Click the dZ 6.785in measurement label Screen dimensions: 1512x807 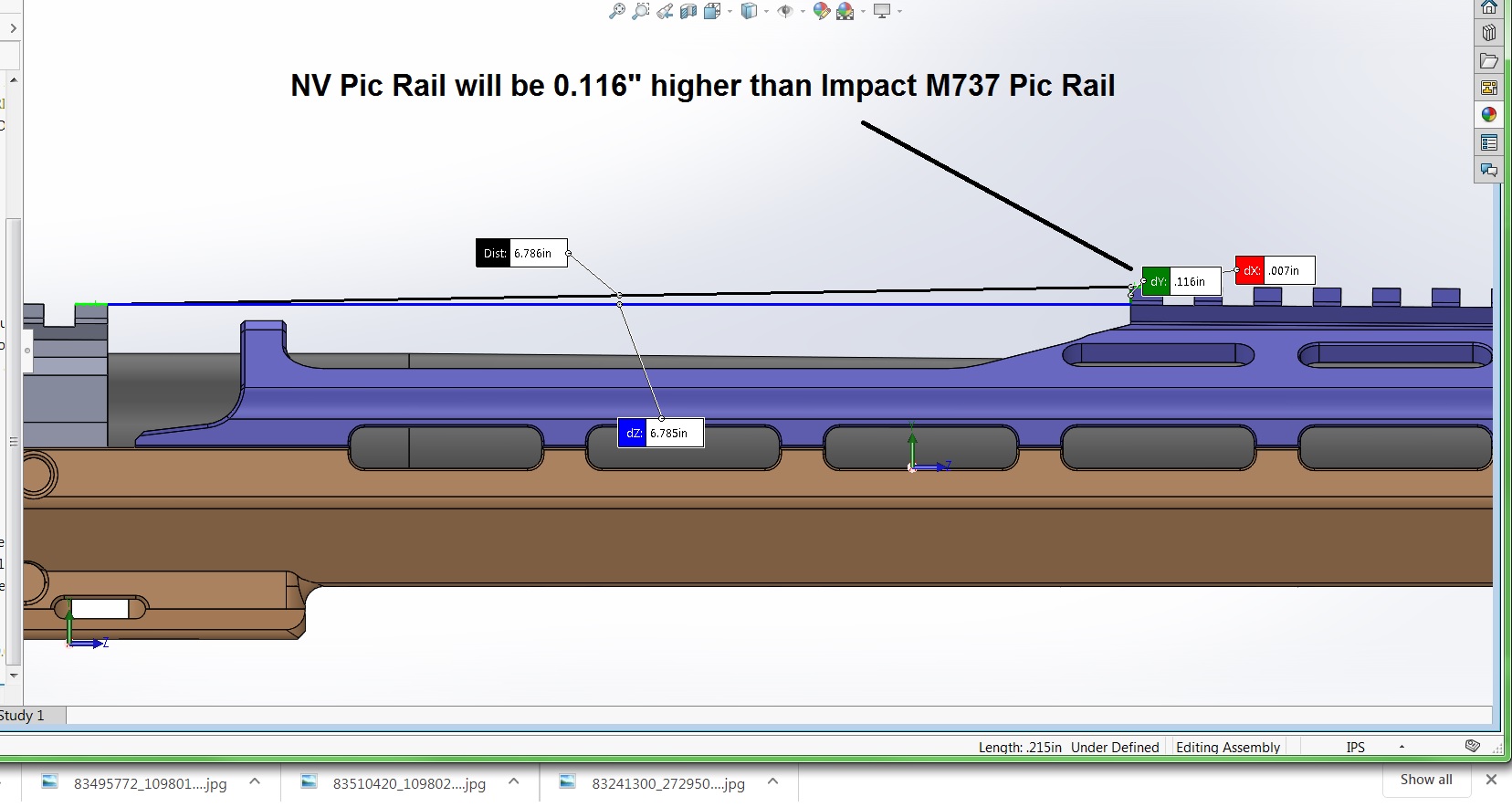click(x=661, y=433)
